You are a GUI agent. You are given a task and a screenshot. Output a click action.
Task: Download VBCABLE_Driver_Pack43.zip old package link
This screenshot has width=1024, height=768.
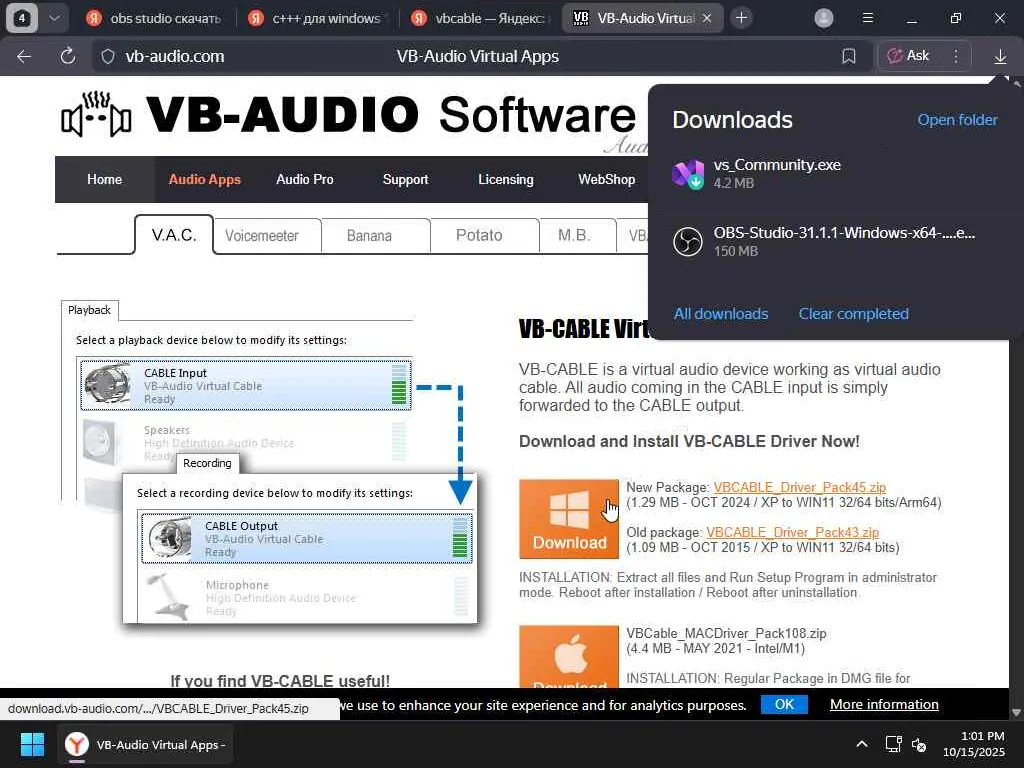[x=792, y=533]
